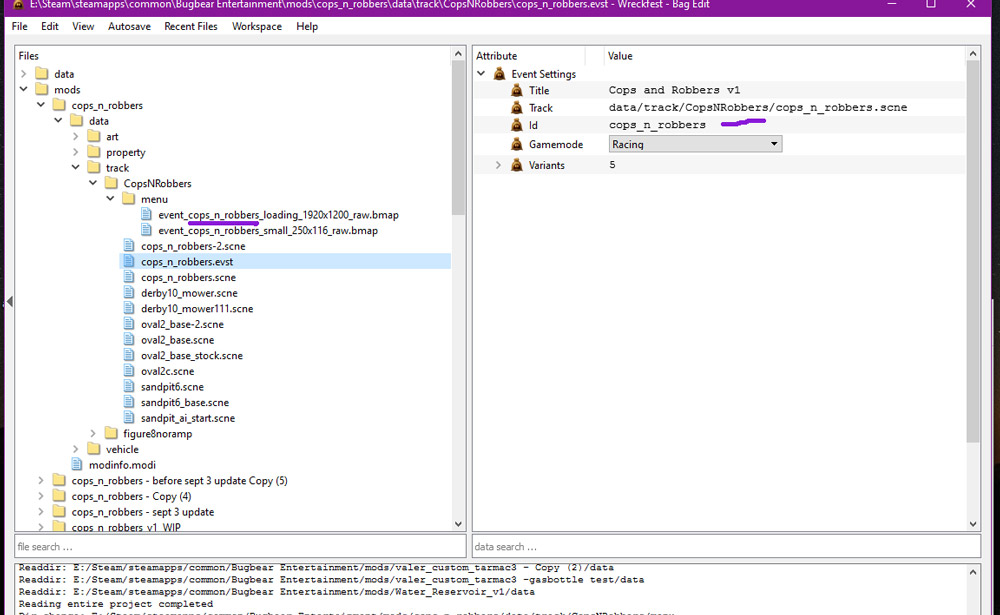
Task: Click the Id value cops_n_robbers
Action: [657, 125]
